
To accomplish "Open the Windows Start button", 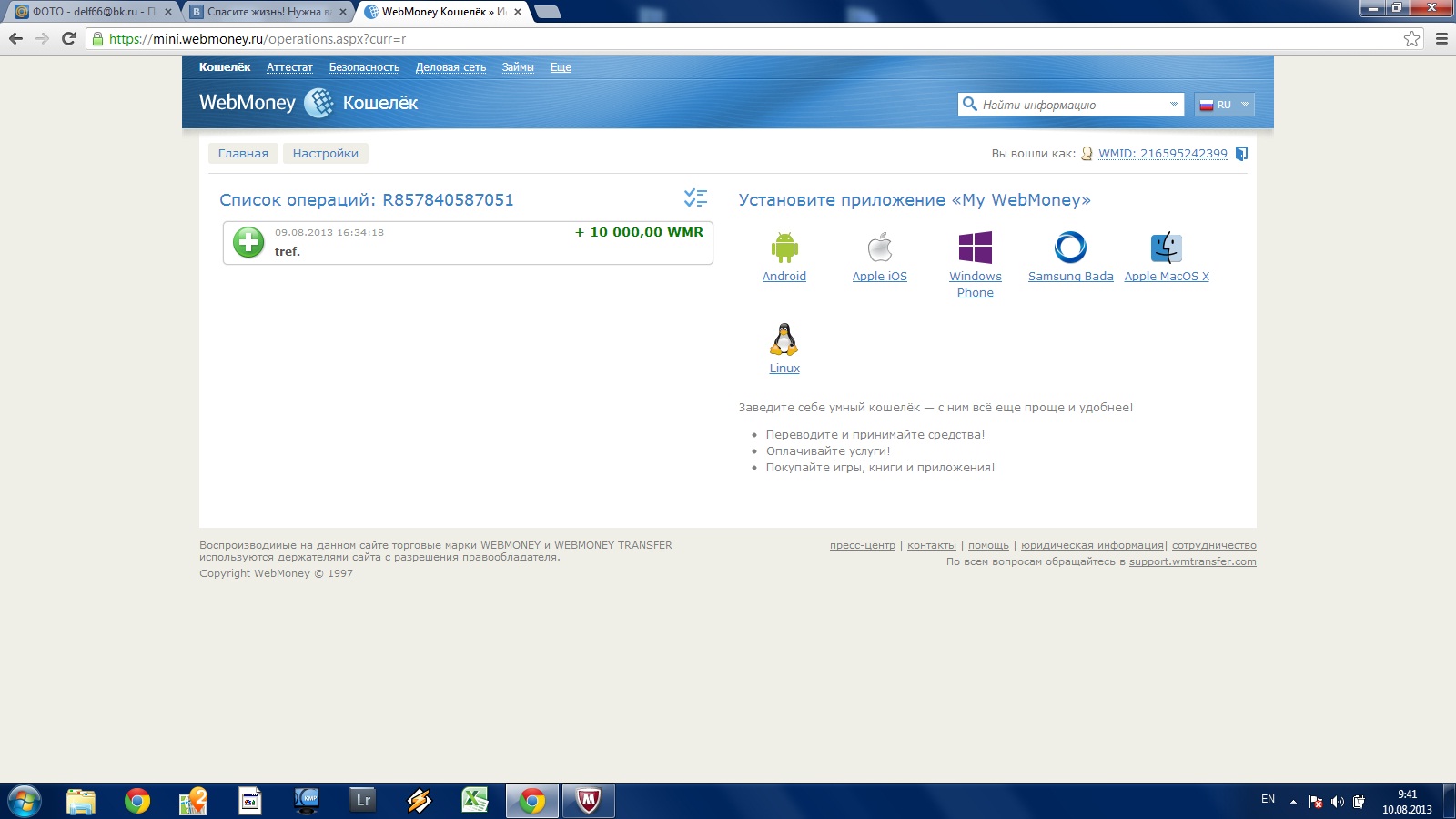I will coord(24,801).
